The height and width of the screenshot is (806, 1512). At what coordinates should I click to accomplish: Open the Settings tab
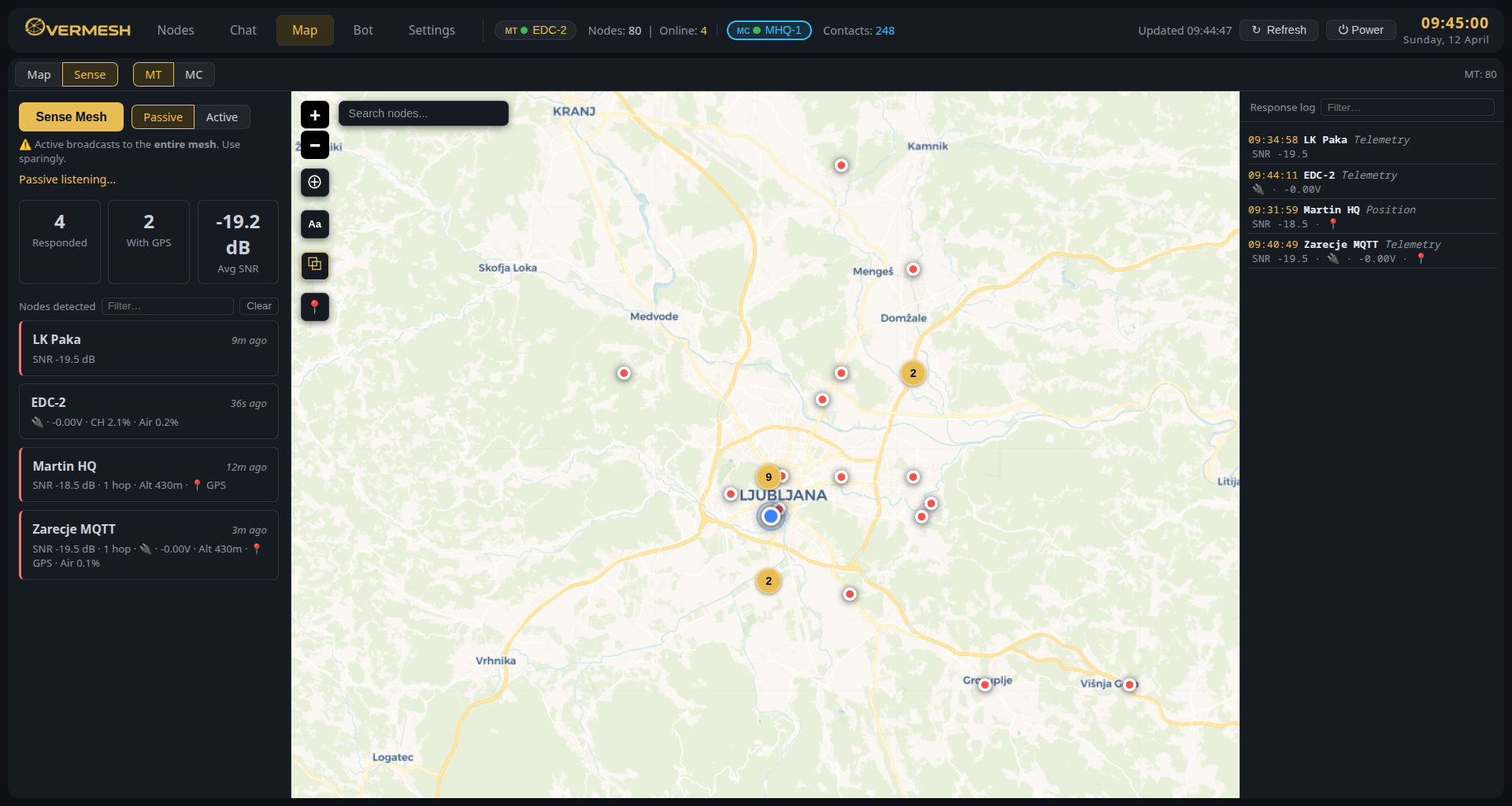pyautogui.click(x=432, y=30)
